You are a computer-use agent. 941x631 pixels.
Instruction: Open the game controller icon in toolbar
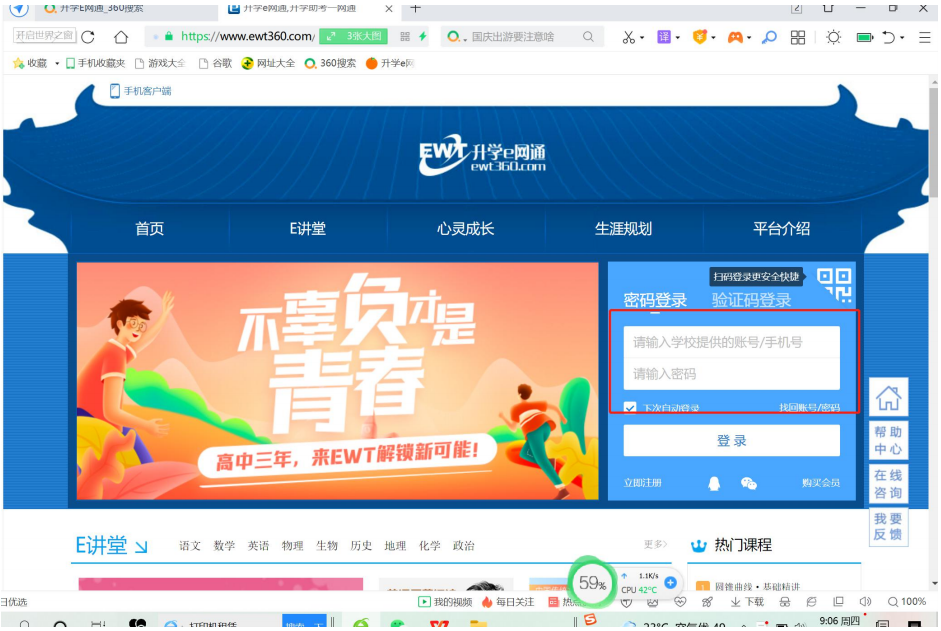[x=735, y=37]
